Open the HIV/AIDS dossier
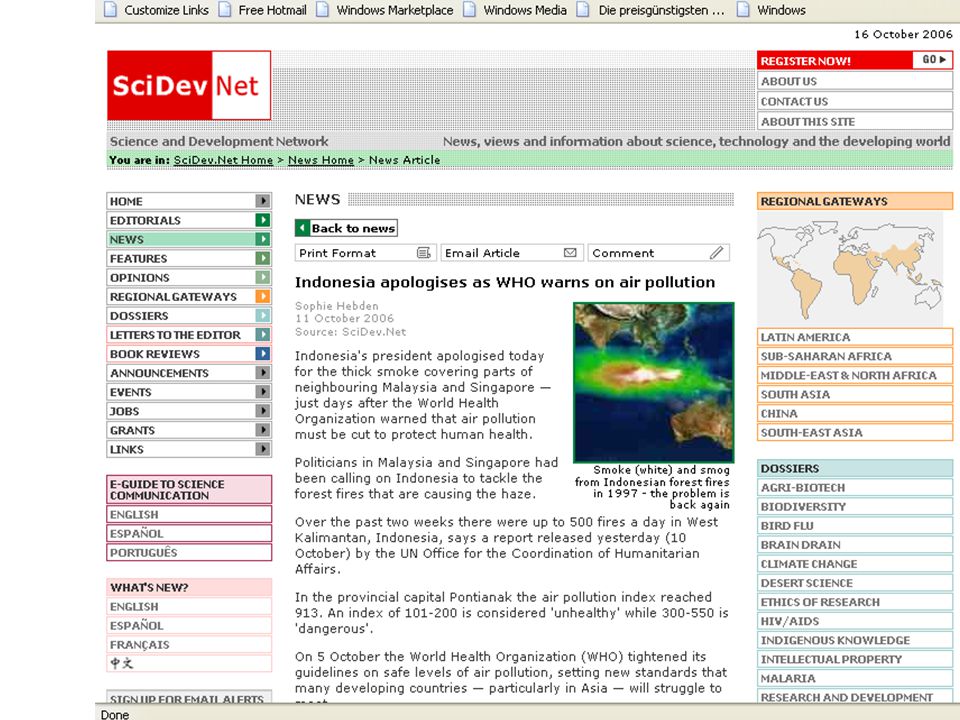 coord(855,621)
